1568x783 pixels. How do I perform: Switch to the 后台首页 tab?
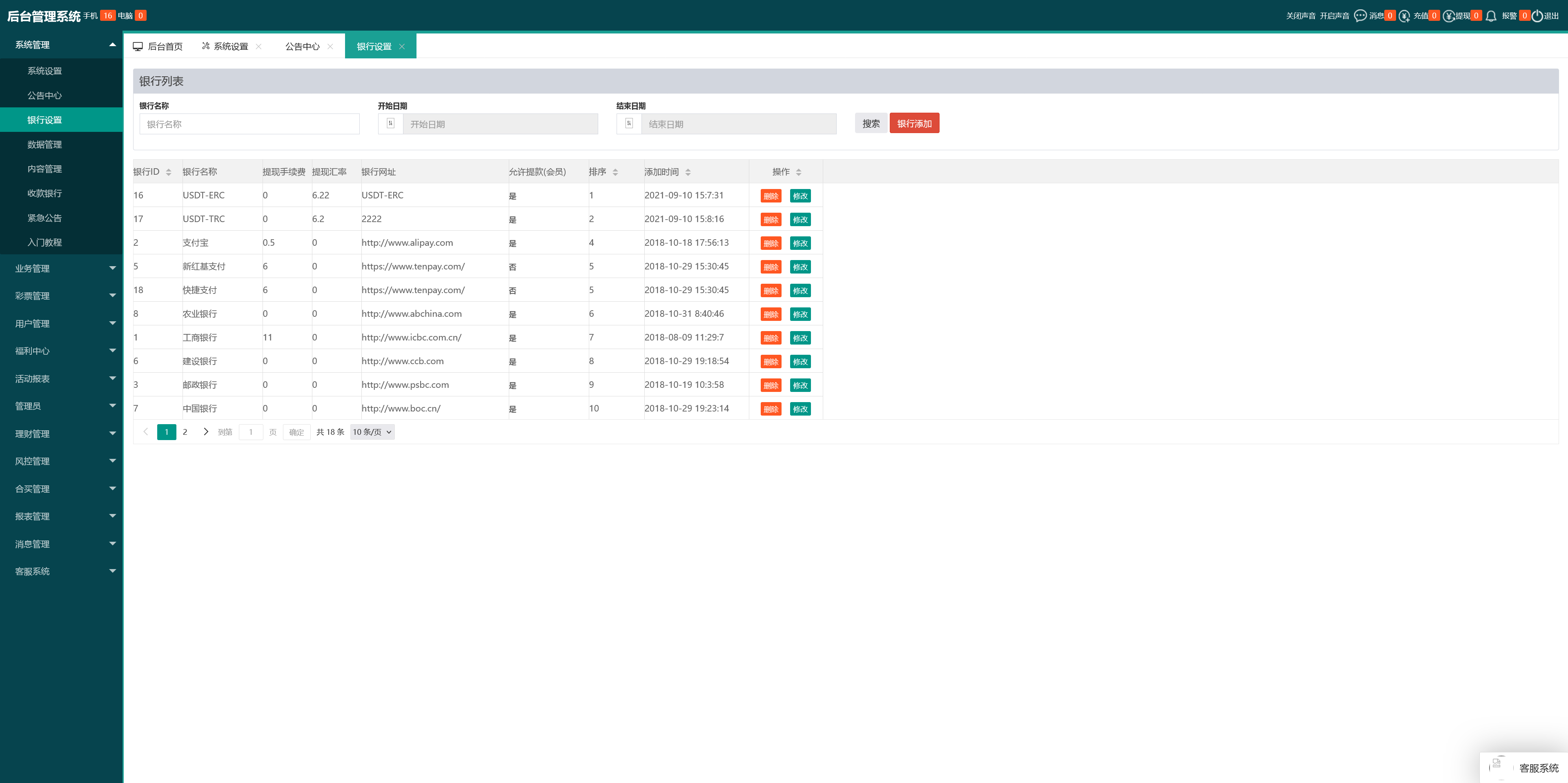coord(158,46)
